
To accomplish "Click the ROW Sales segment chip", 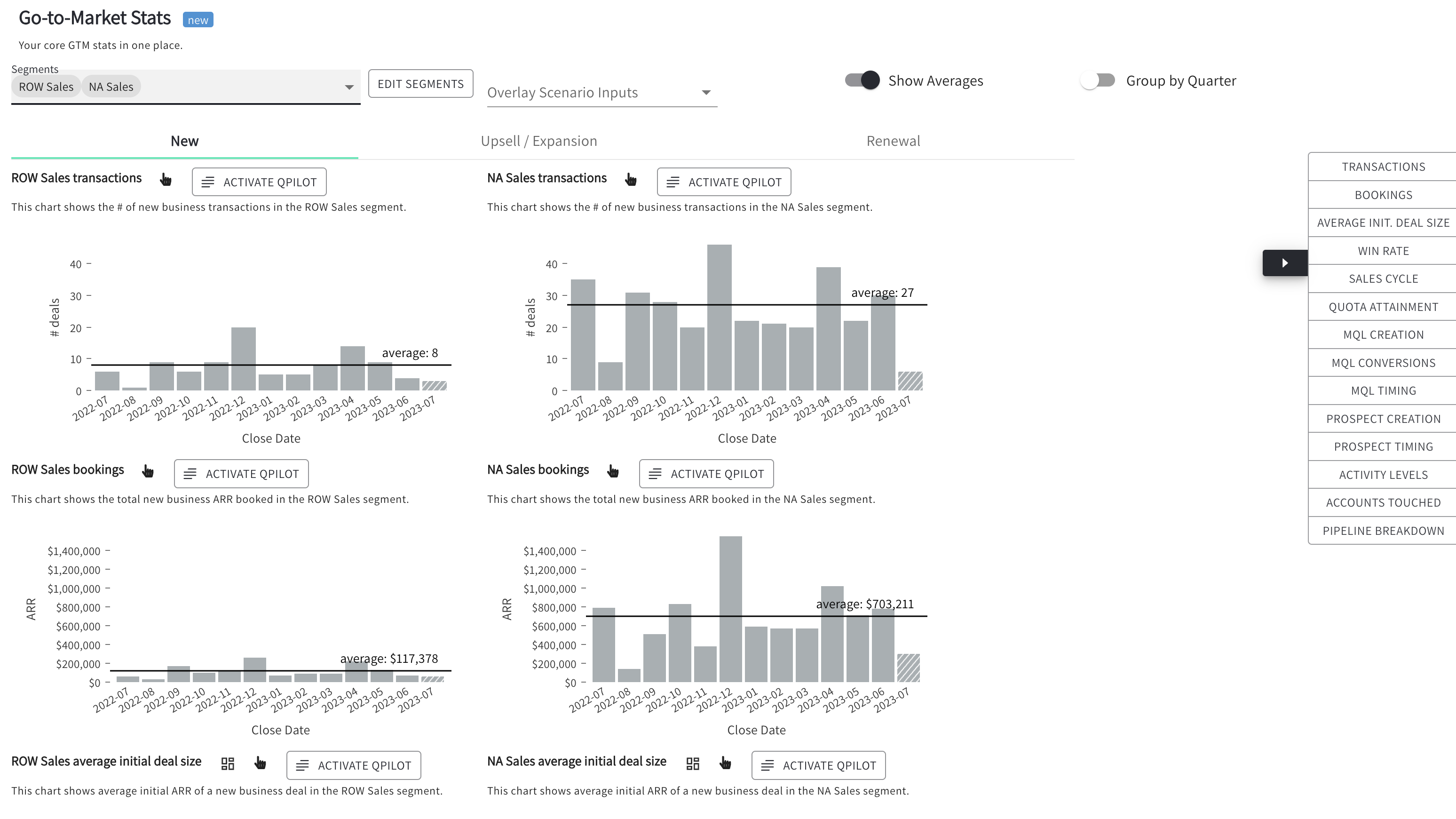I will pos(46,86).
